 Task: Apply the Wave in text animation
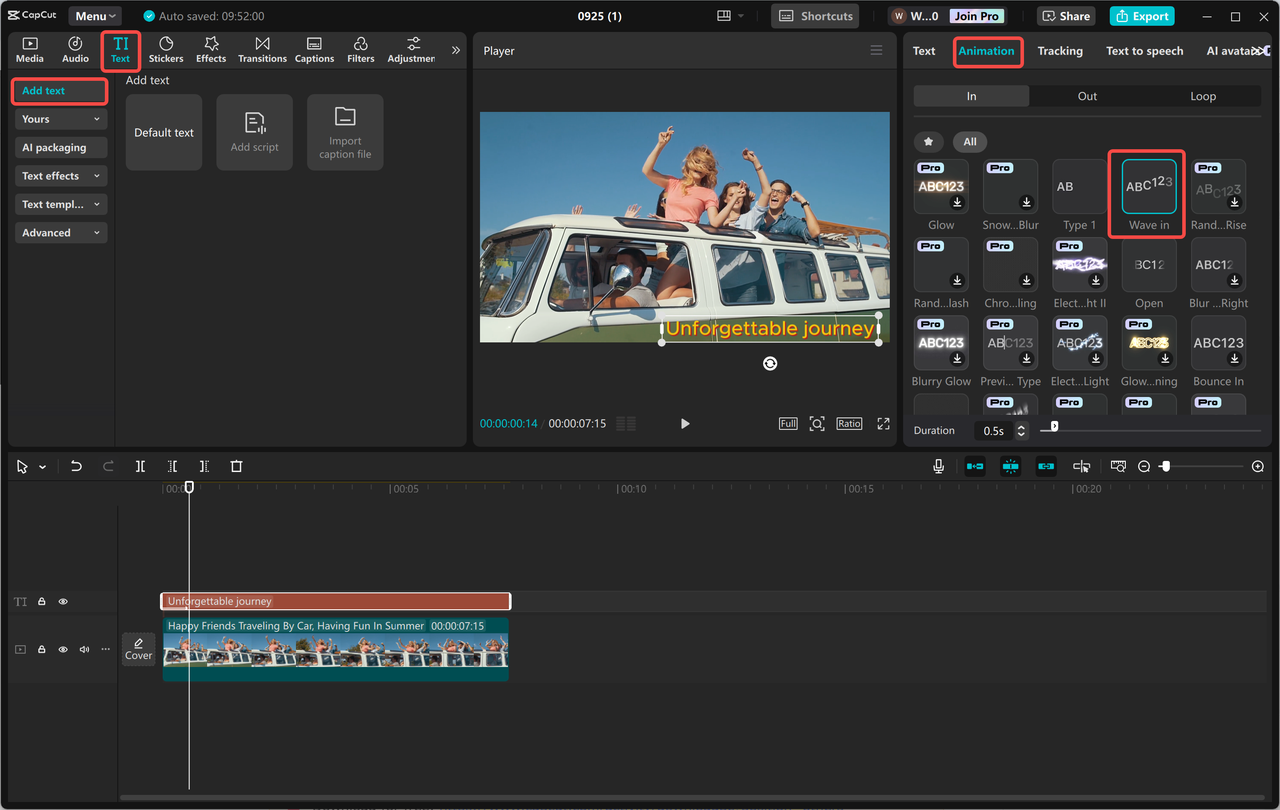[x=1148, y=186]
